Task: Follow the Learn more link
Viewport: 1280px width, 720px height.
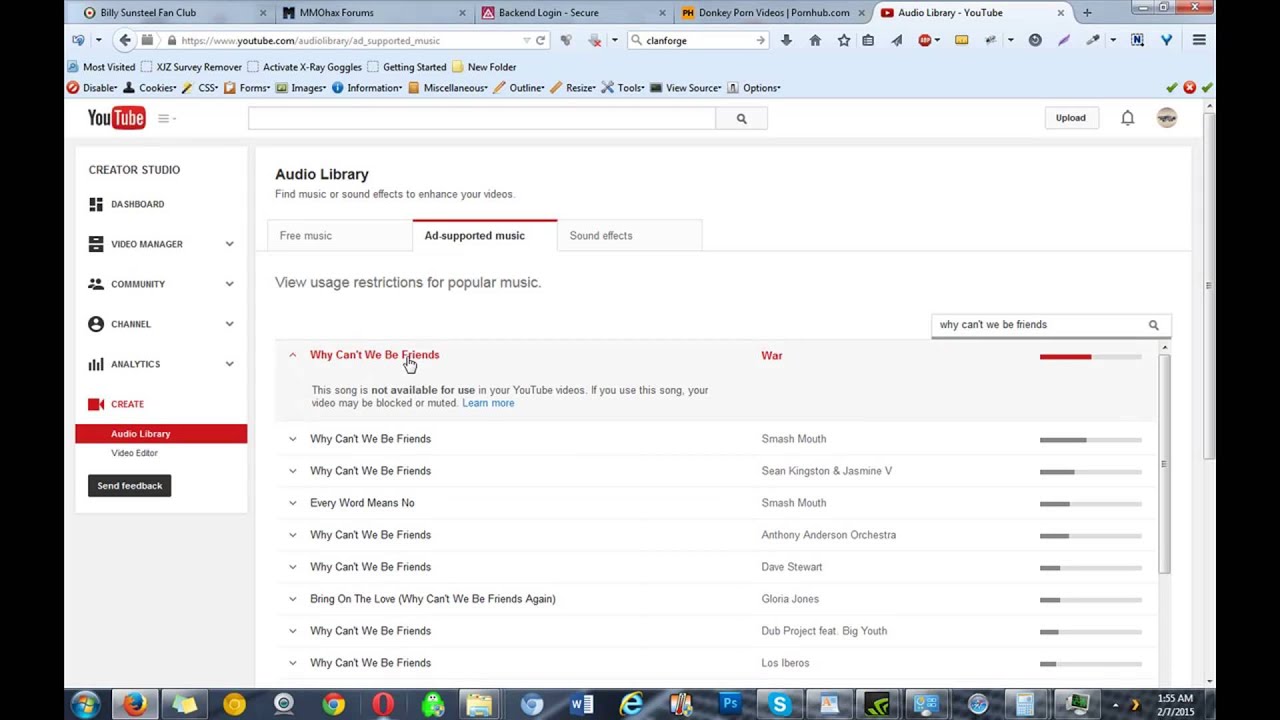Action: pos(488,403)
